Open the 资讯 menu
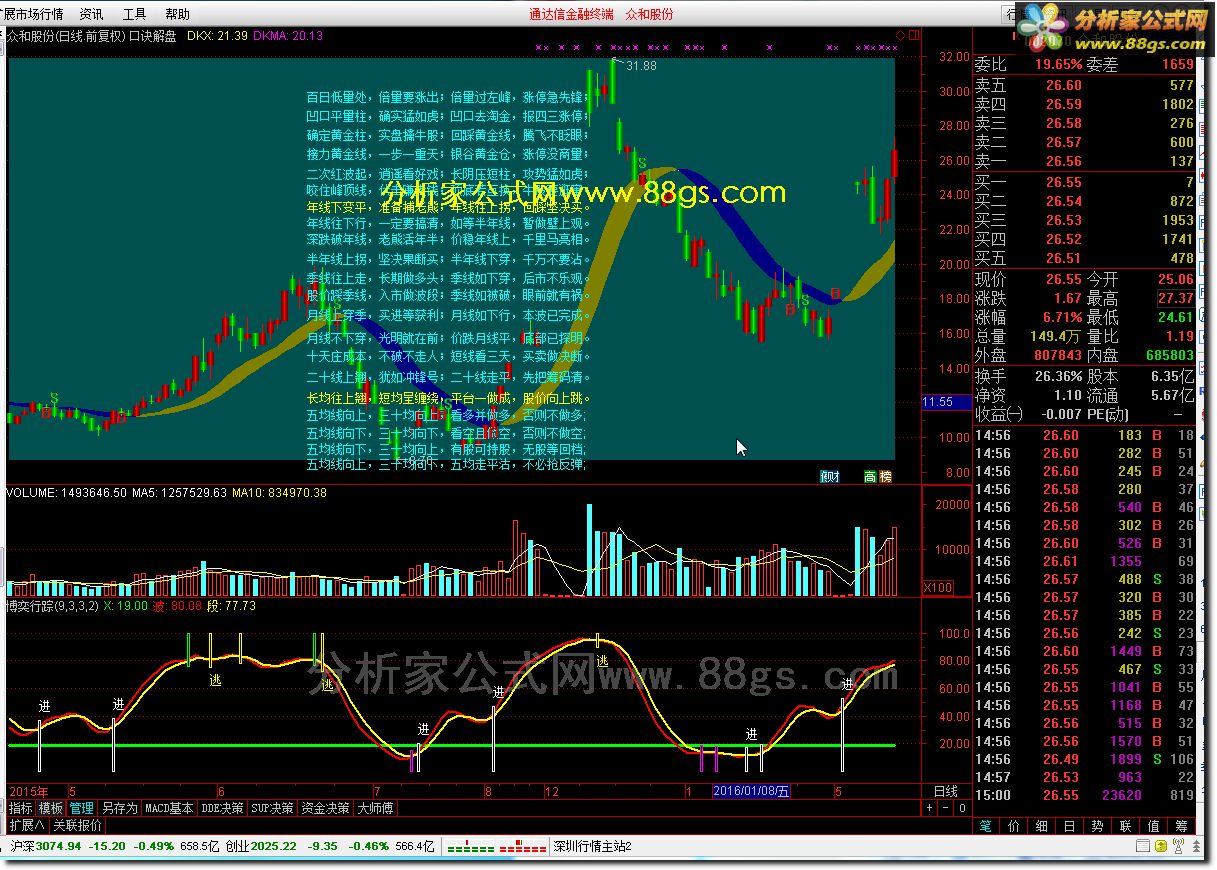Viewport: 1217px width, 870px height. pos(91,14)
